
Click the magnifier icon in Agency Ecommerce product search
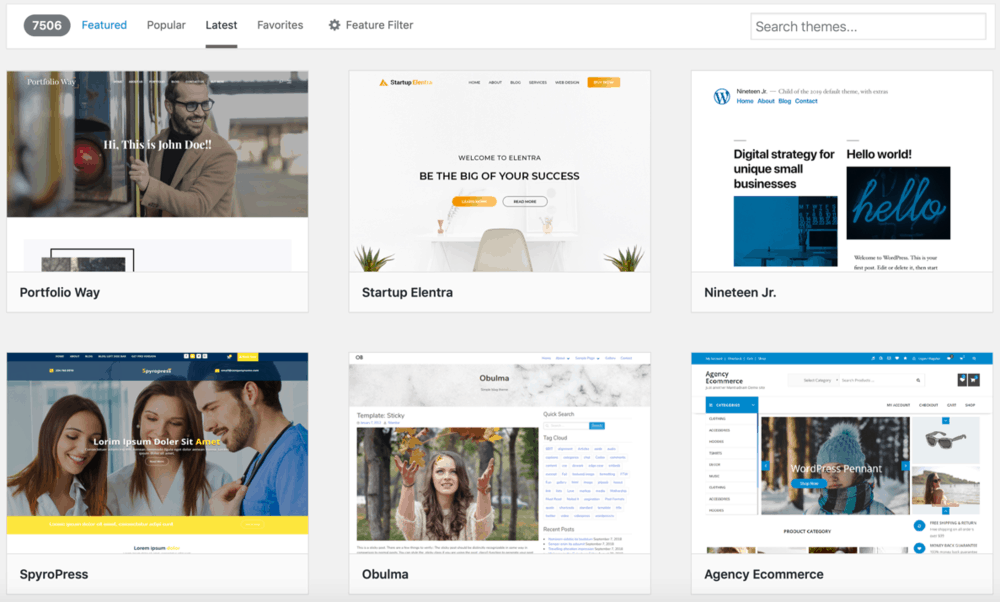click(x=918, y=380)
